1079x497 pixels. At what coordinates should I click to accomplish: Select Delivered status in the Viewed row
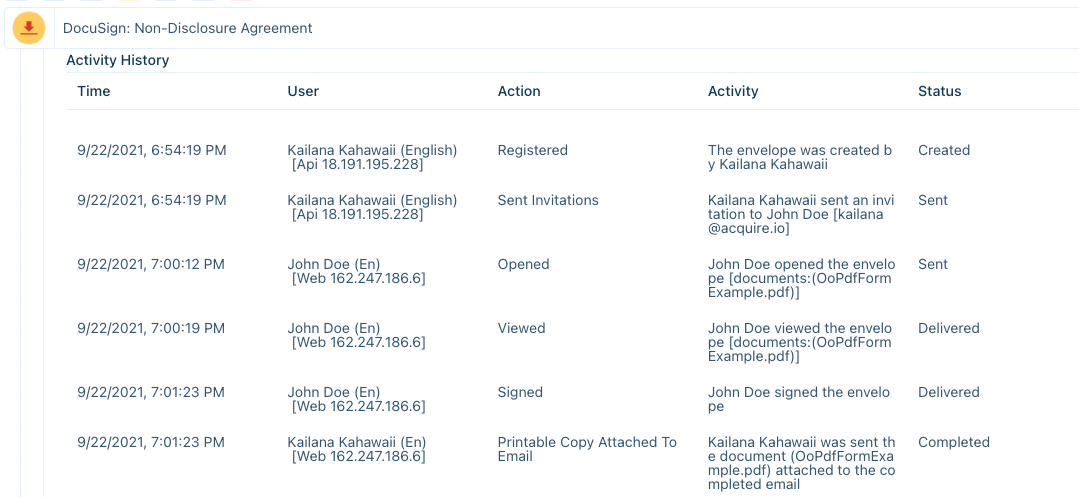point(948,328)
